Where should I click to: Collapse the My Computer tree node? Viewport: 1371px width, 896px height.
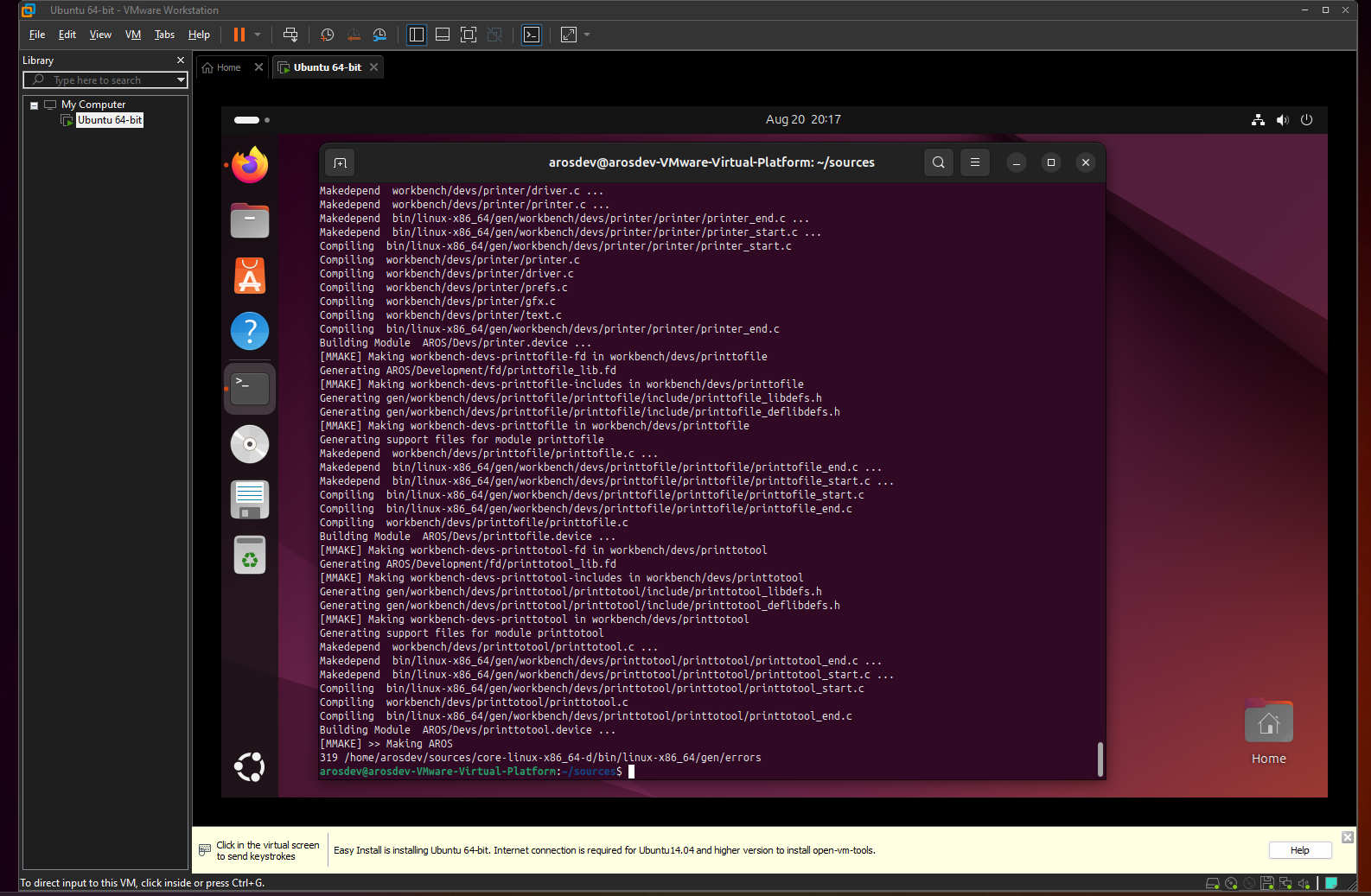pos(35,105)
